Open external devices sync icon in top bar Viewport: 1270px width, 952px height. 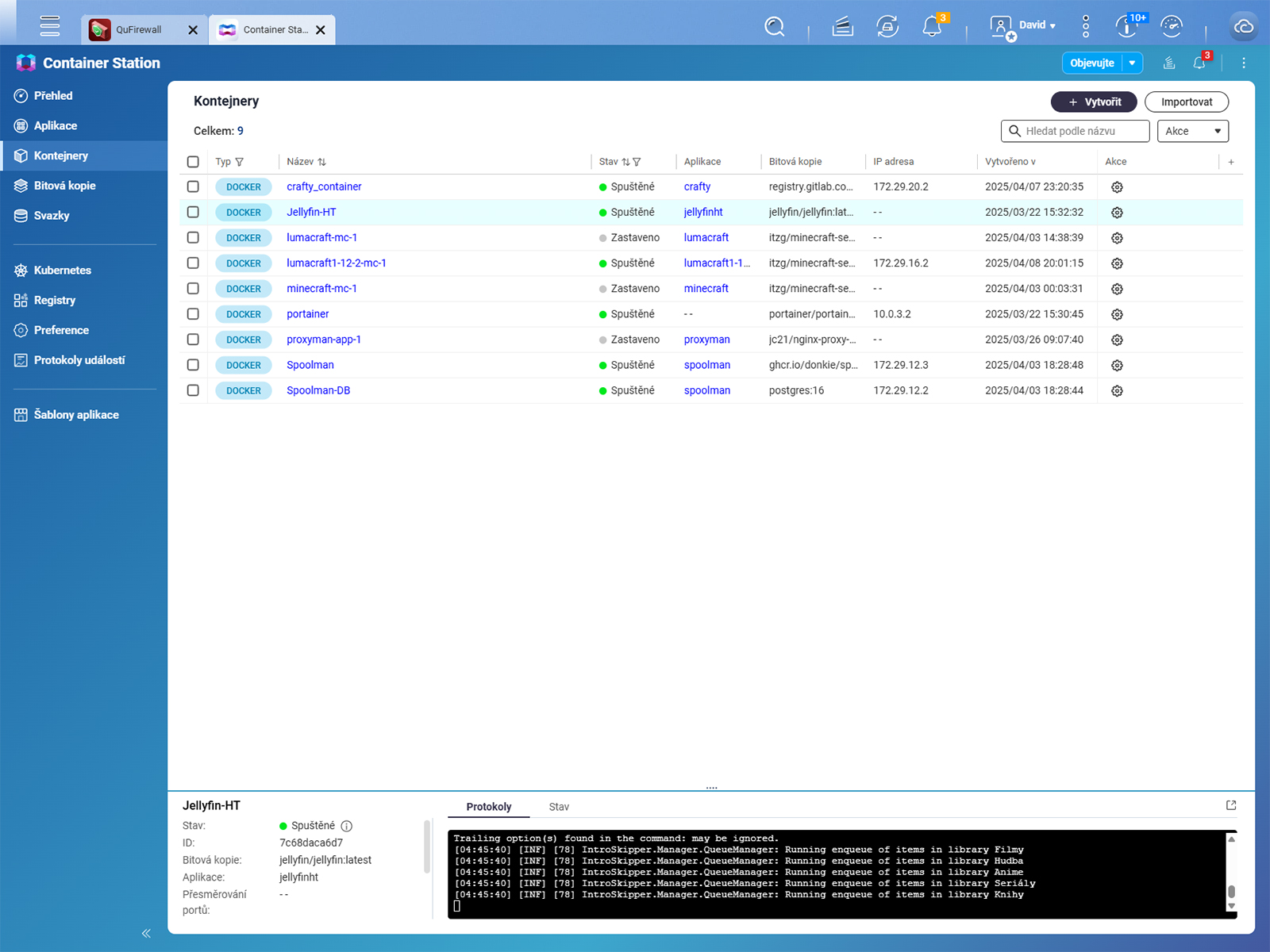[x=887, y=27]
